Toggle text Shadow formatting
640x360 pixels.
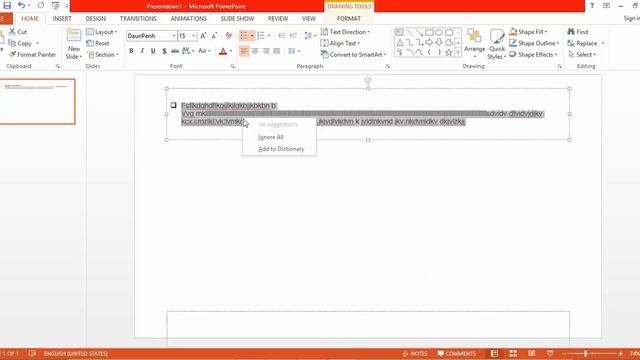pyautogui.click(x=164, y=51)
